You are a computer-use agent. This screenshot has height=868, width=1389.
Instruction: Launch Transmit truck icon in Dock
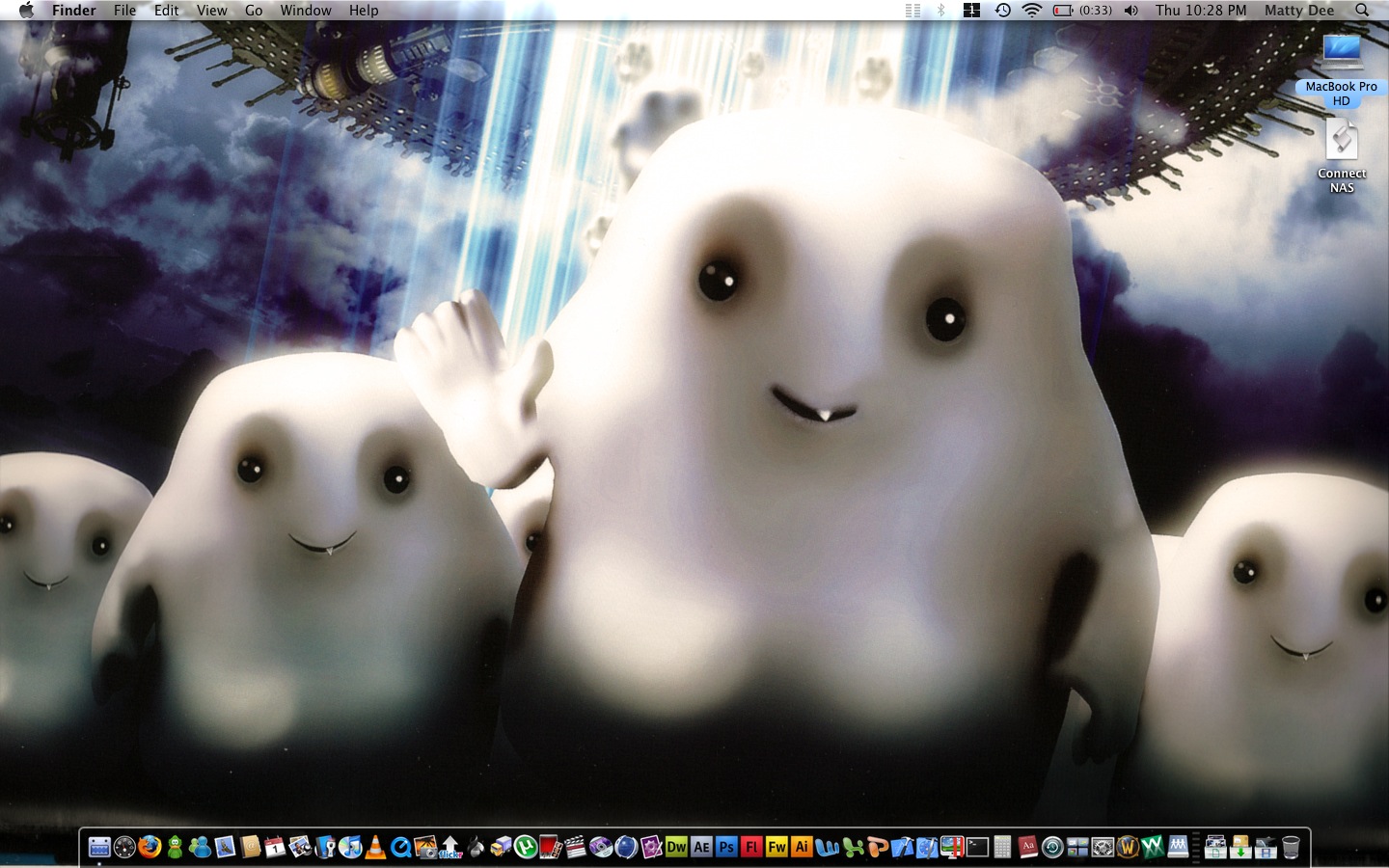click(501, 847)
